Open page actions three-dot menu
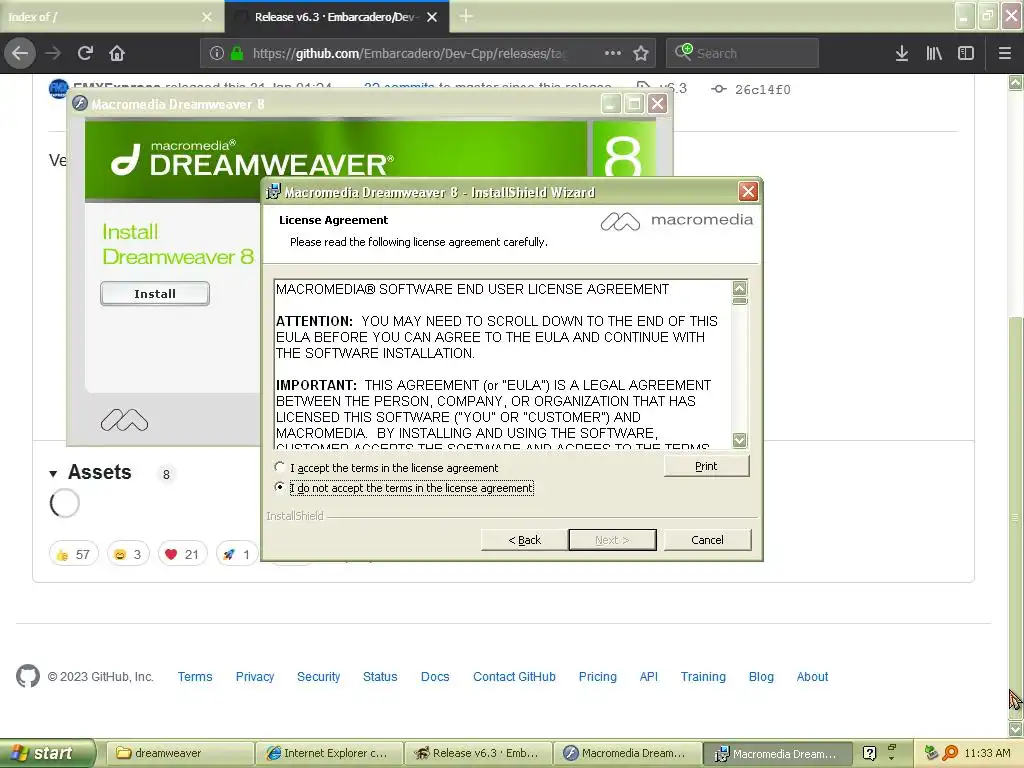The width and height of the screenshot is (1024, 768). point(613,53)
